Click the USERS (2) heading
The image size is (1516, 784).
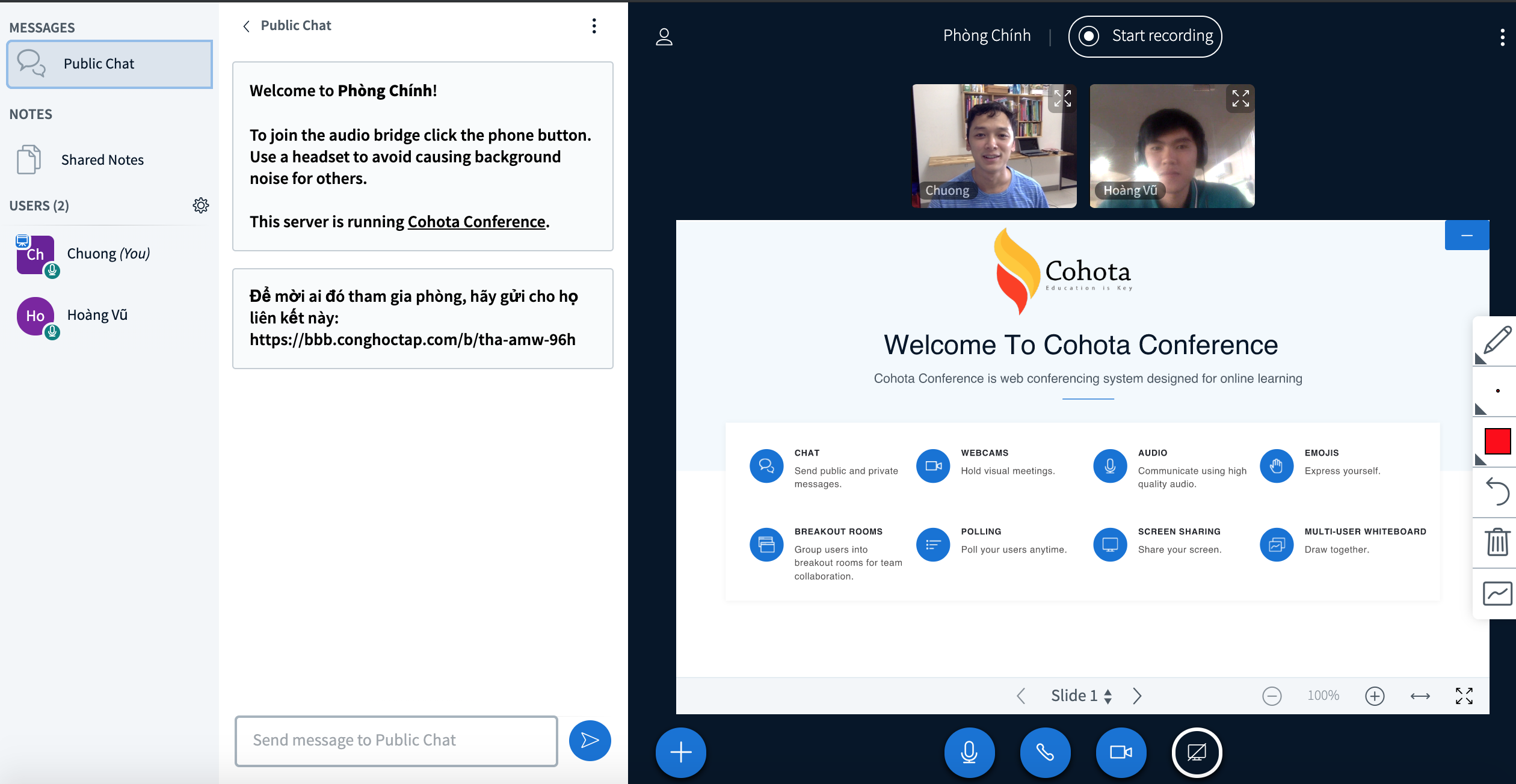coord(39,206)
